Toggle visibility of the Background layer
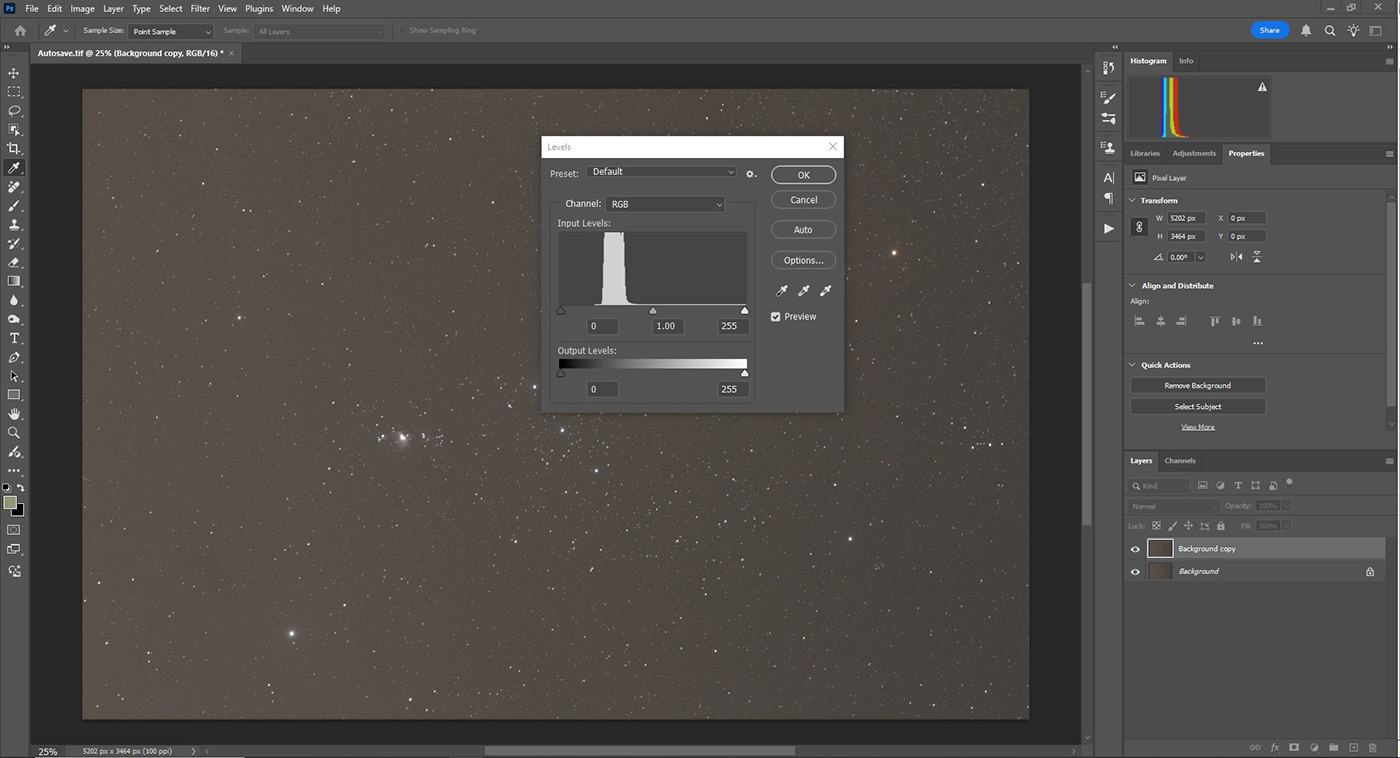Viewport: 1400px width, 758px height. pos(1135,572)
